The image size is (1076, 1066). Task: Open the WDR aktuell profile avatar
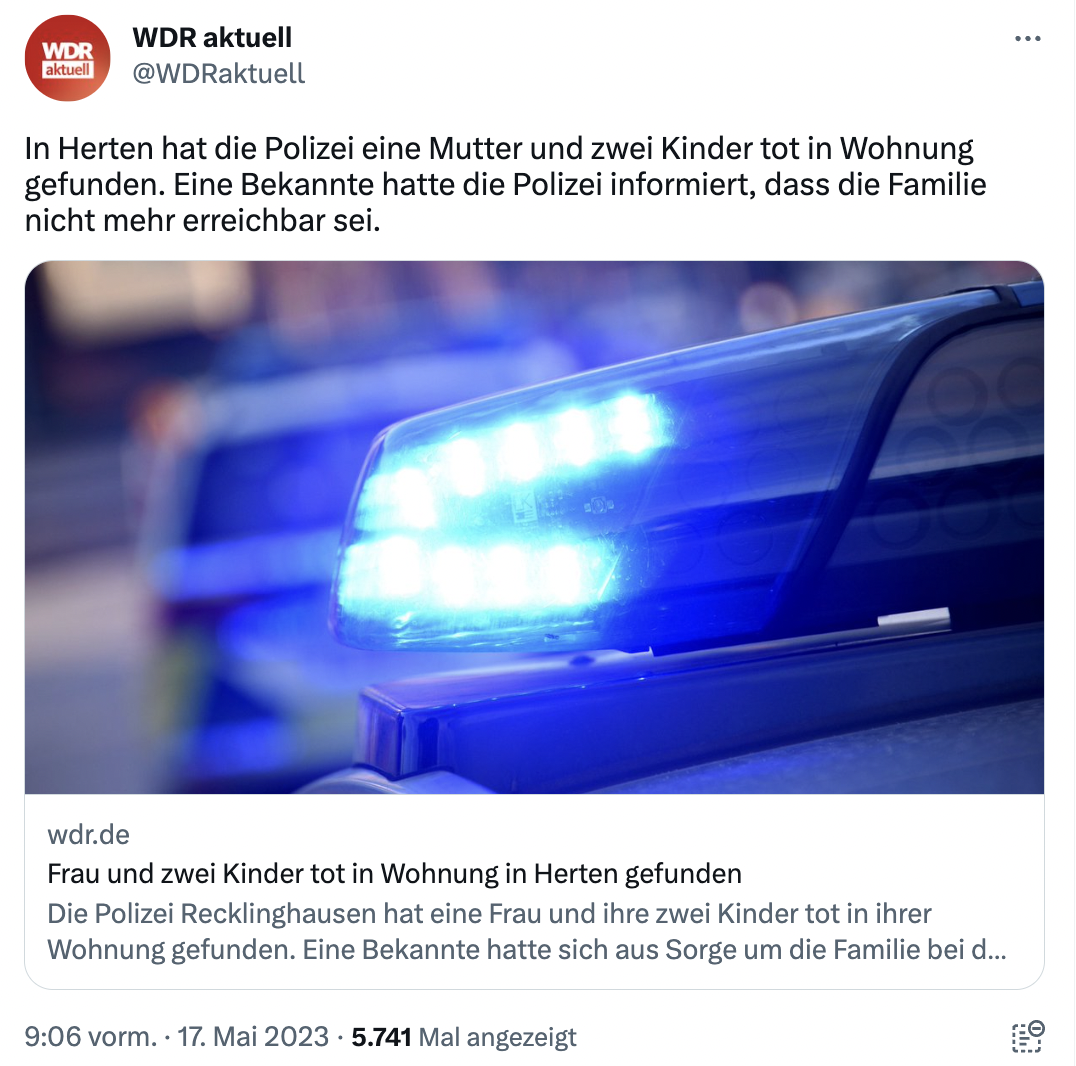(67, 58)
